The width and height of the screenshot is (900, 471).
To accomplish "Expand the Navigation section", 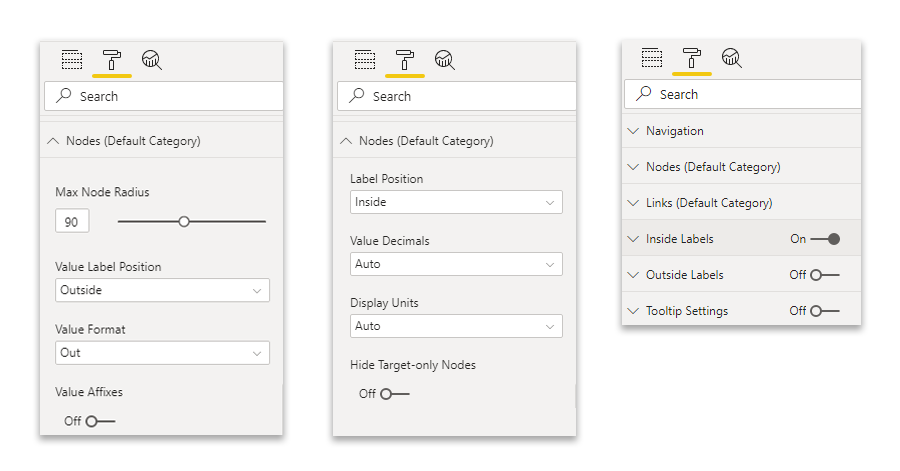I will point(742,131).
